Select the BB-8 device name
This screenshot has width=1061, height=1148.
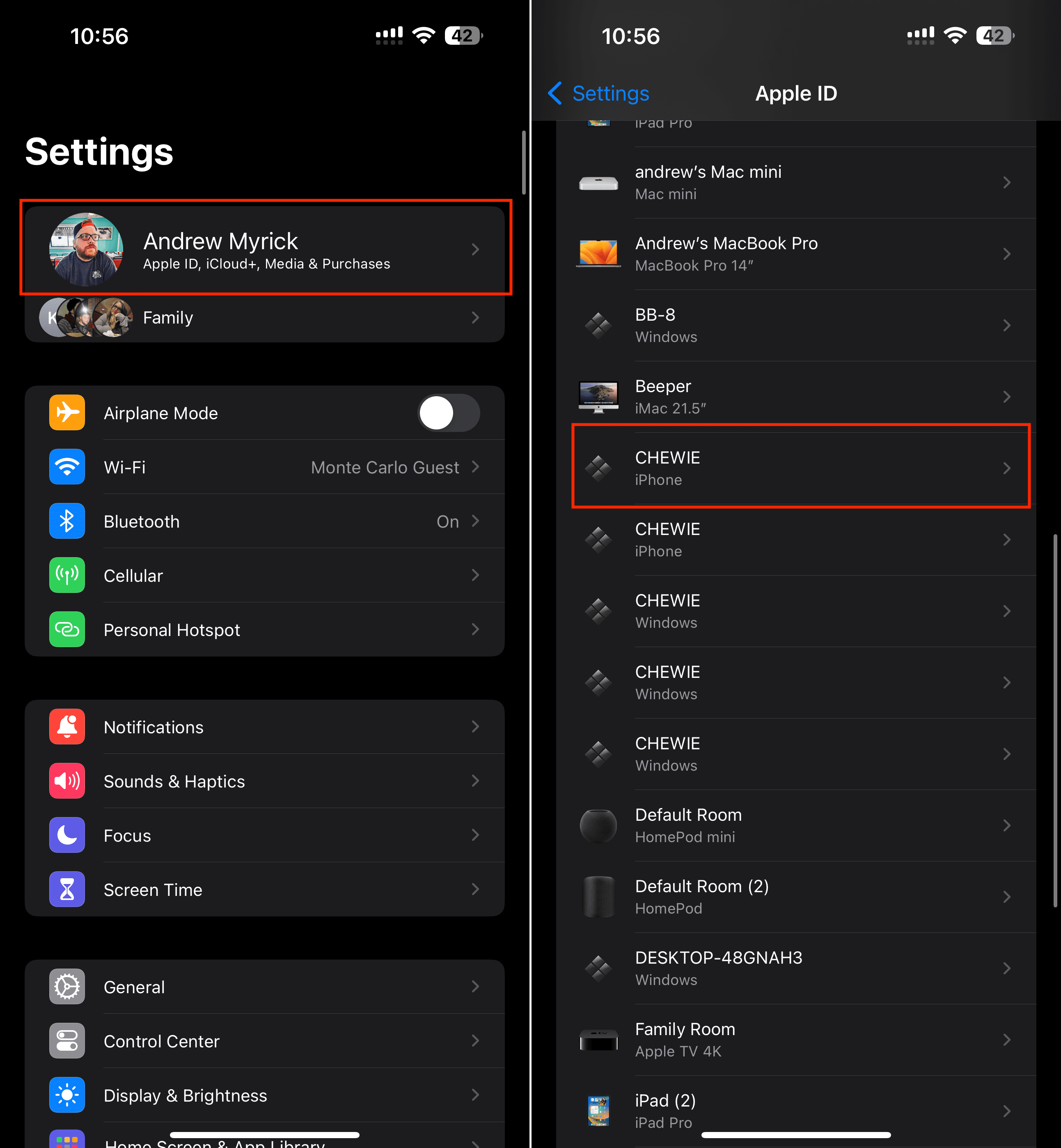[655, 315]
